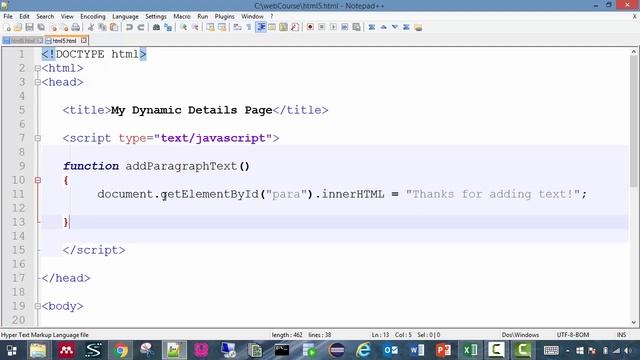Viewport: 640px width, 360px height.
Task: Click 'Hyper Text Markup Language file' status text
Action: tap(44, 335)
